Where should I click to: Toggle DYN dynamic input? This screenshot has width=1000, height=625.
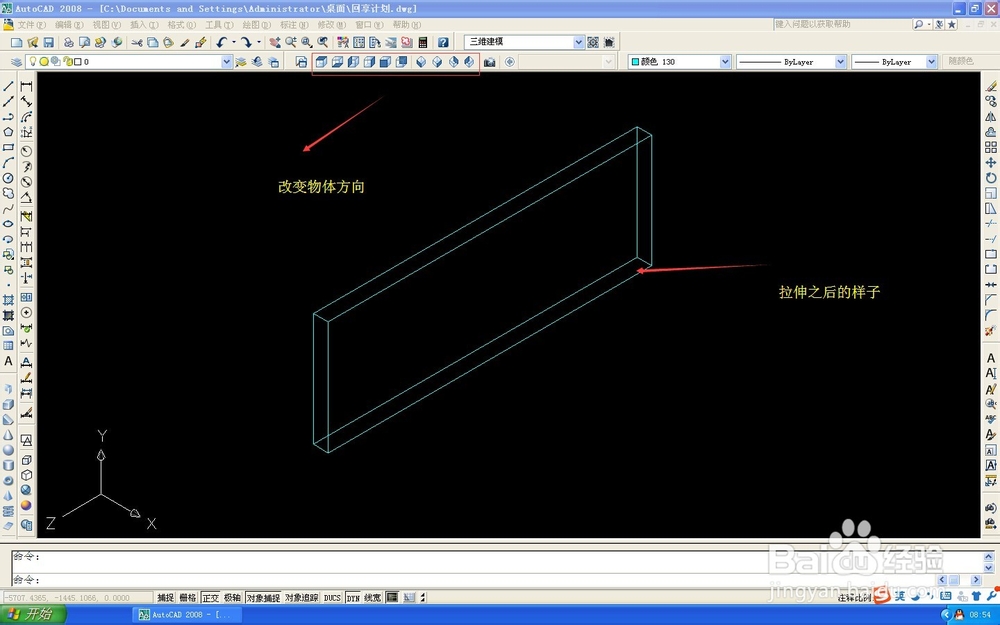[x=353, y=598]
